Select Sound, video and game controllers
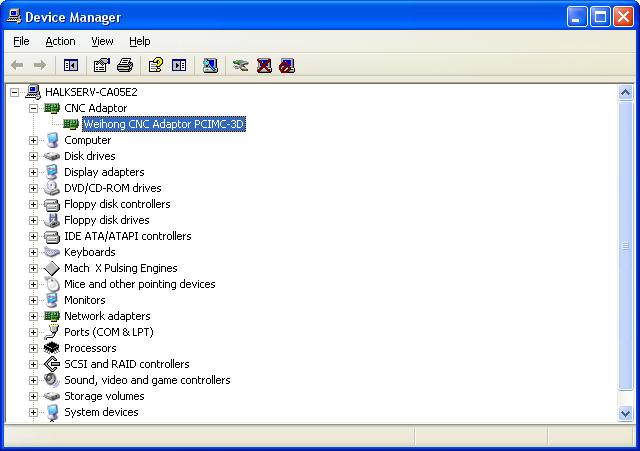The width and height of the screenshot is (640, 451). [x=147, y=380]
